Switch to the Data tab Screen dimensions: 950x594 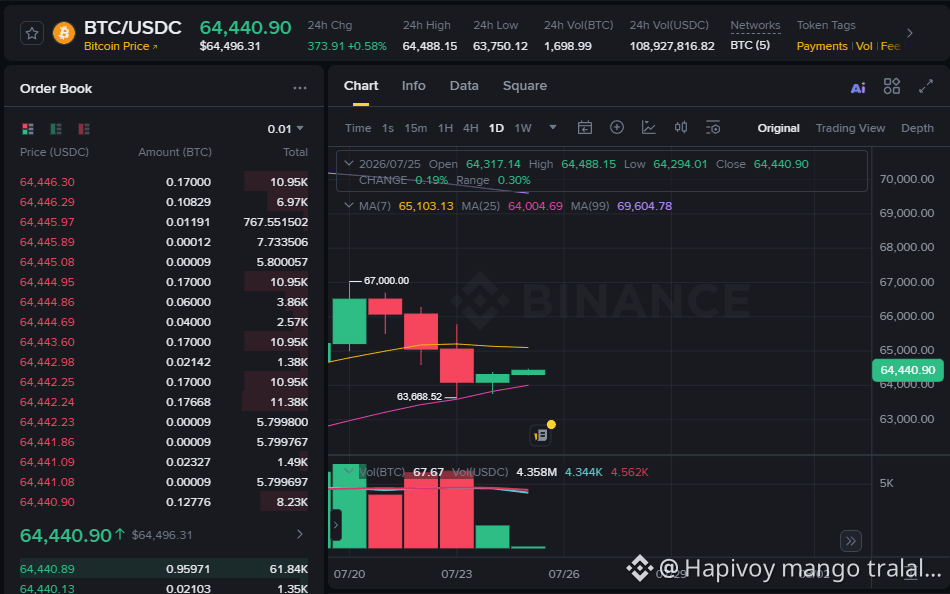(x=464, y=86)
